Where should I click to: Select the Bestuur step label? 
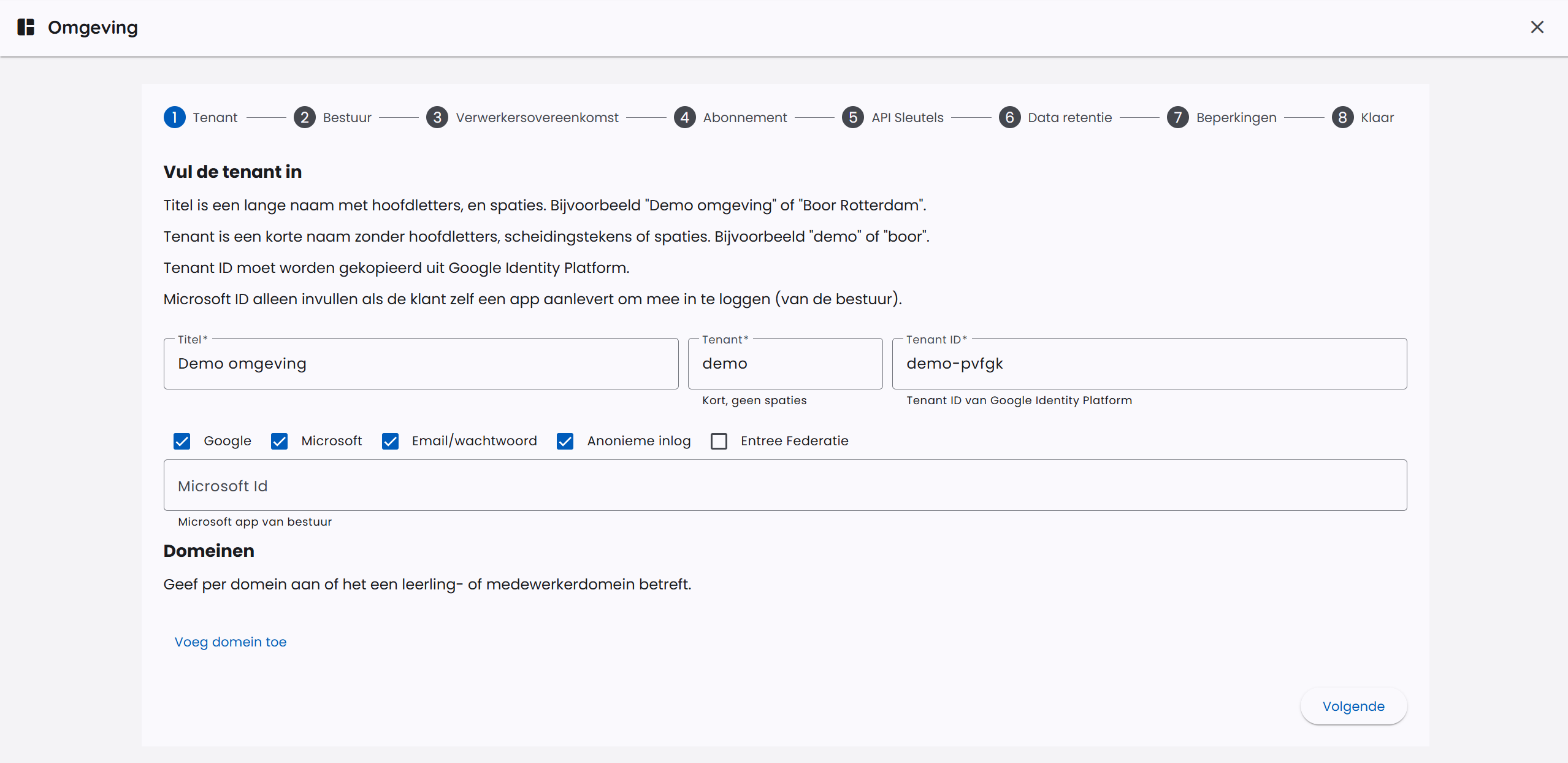(347, 117)
